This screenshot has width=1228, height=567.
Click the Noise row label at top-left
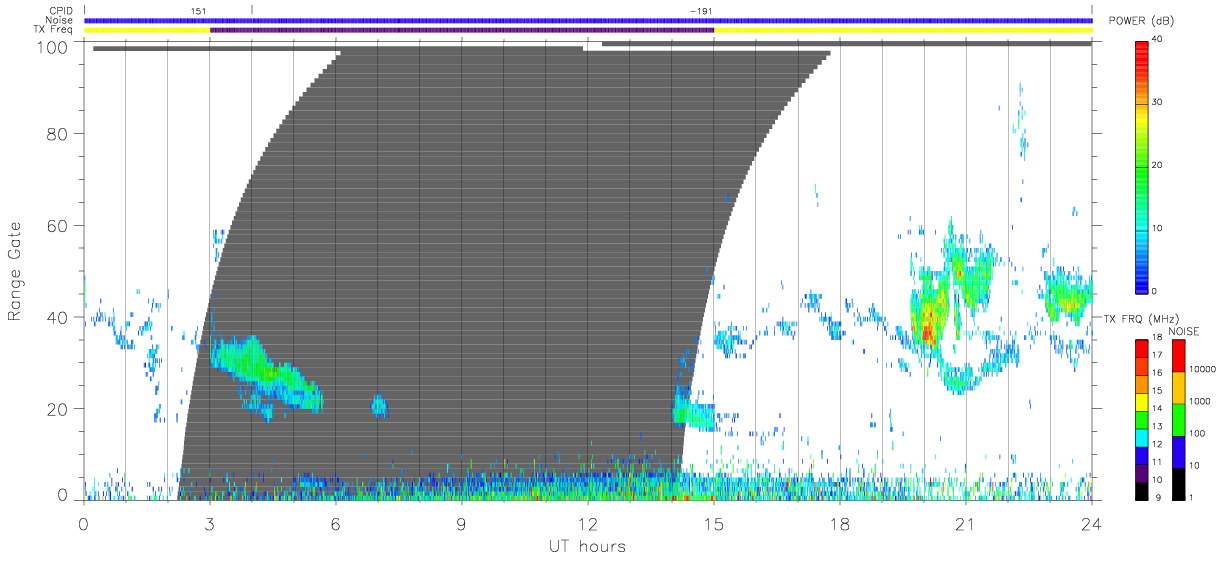coord(59,20)
